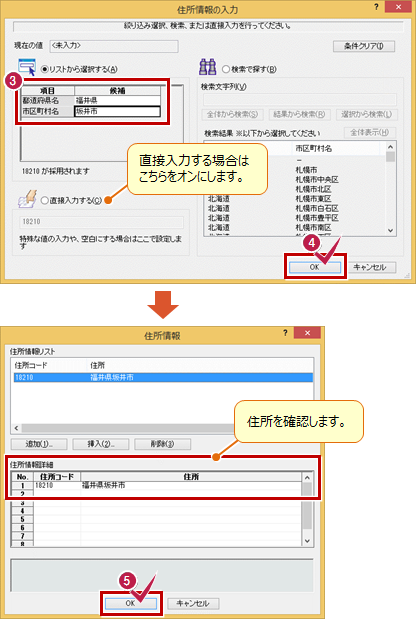Image resolution: width=416 pixels, height=619 pixels.
Task: Click the 削除(3) button
Action: (162, 444)
